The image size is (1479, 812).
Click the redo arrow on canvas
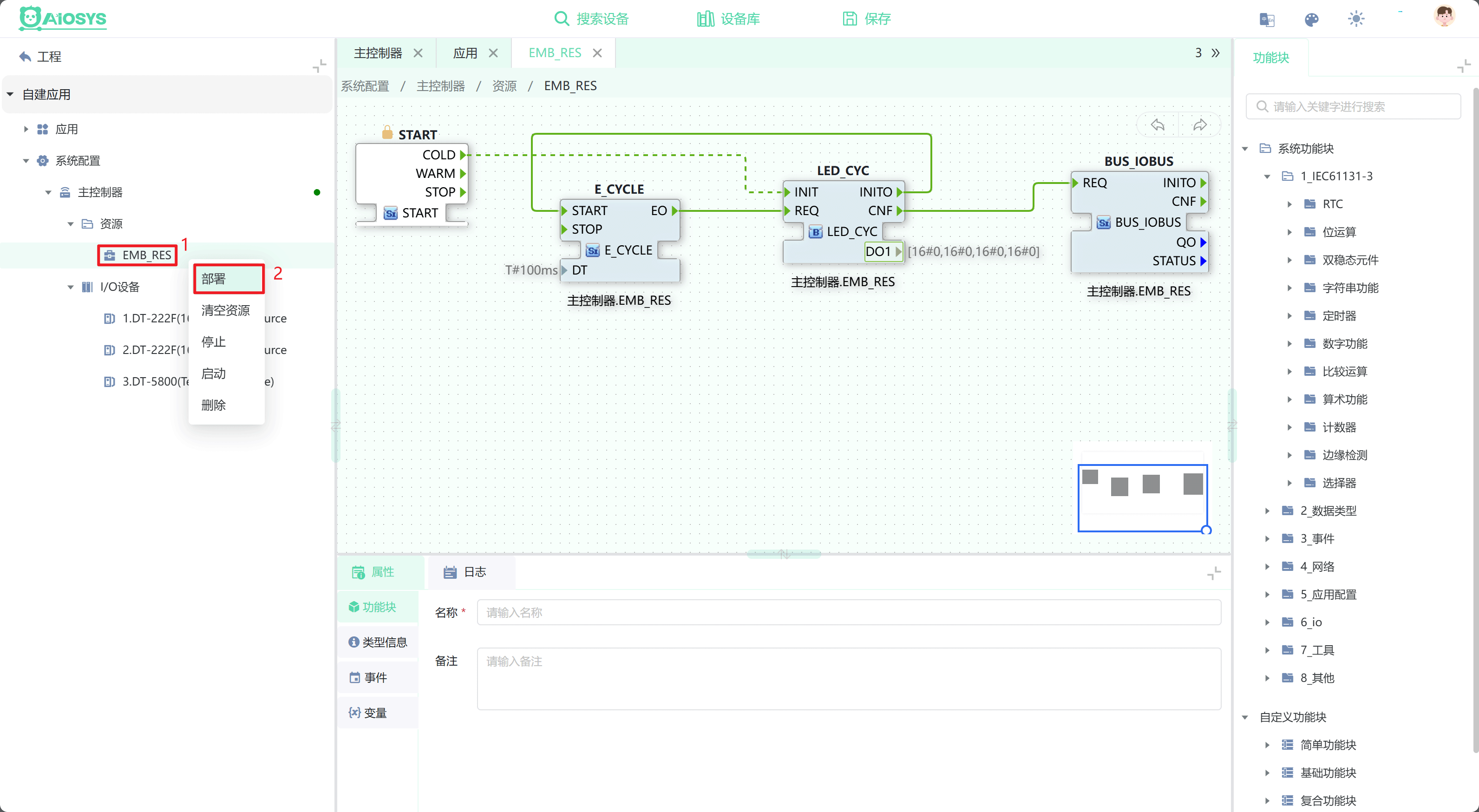click(x=1200, y=124)
